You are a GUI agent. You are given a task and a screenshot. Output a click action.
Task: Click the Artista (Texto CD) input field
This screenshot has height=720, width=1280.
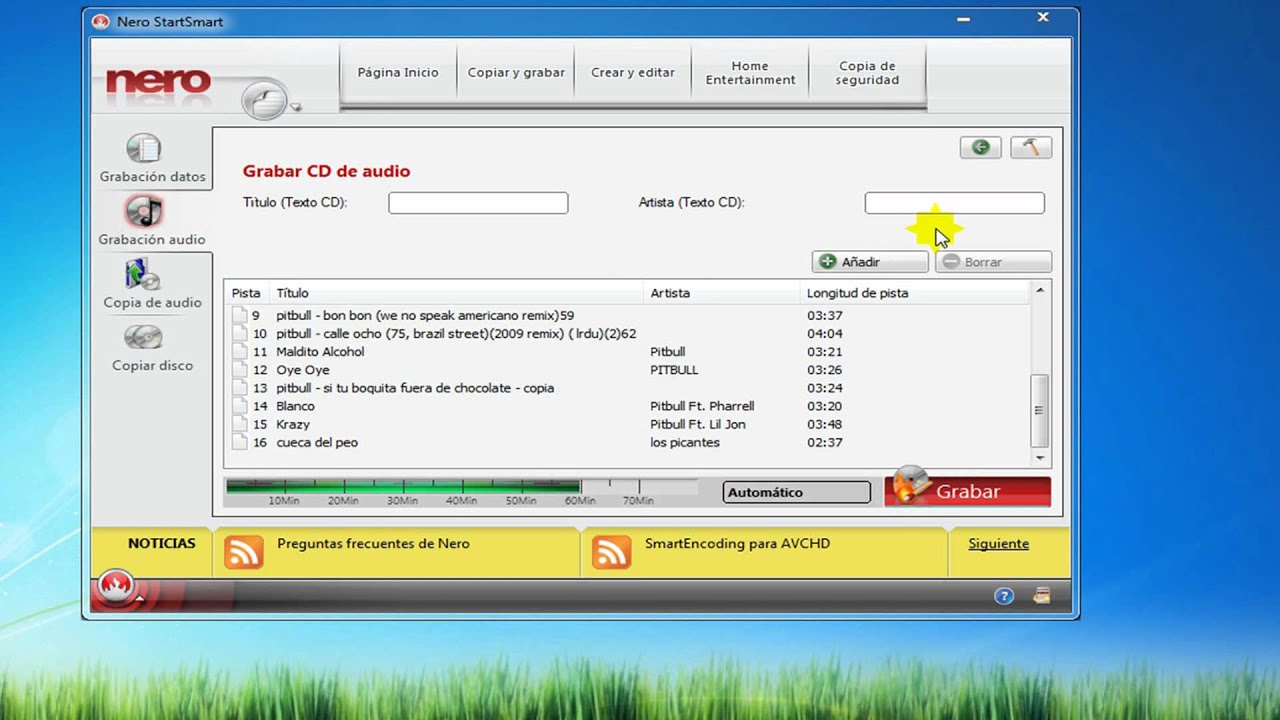(x=954, y=203)
